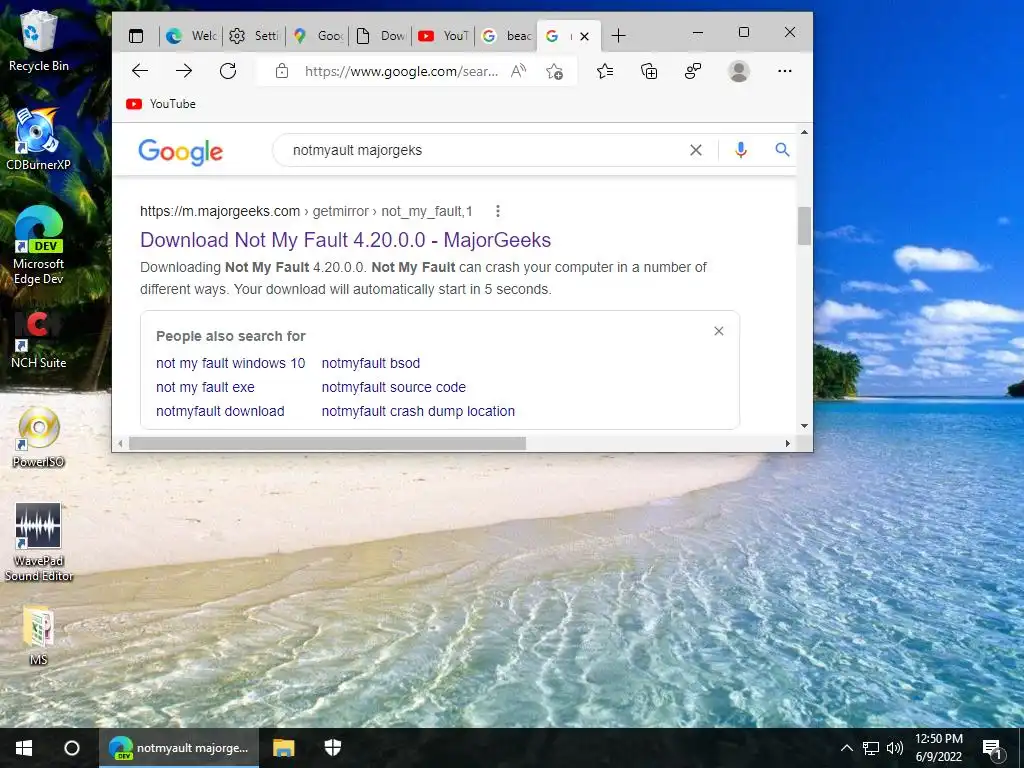The image size is (1024, 768).
Task: Search for notmyfault download
Action: (220, 411)
